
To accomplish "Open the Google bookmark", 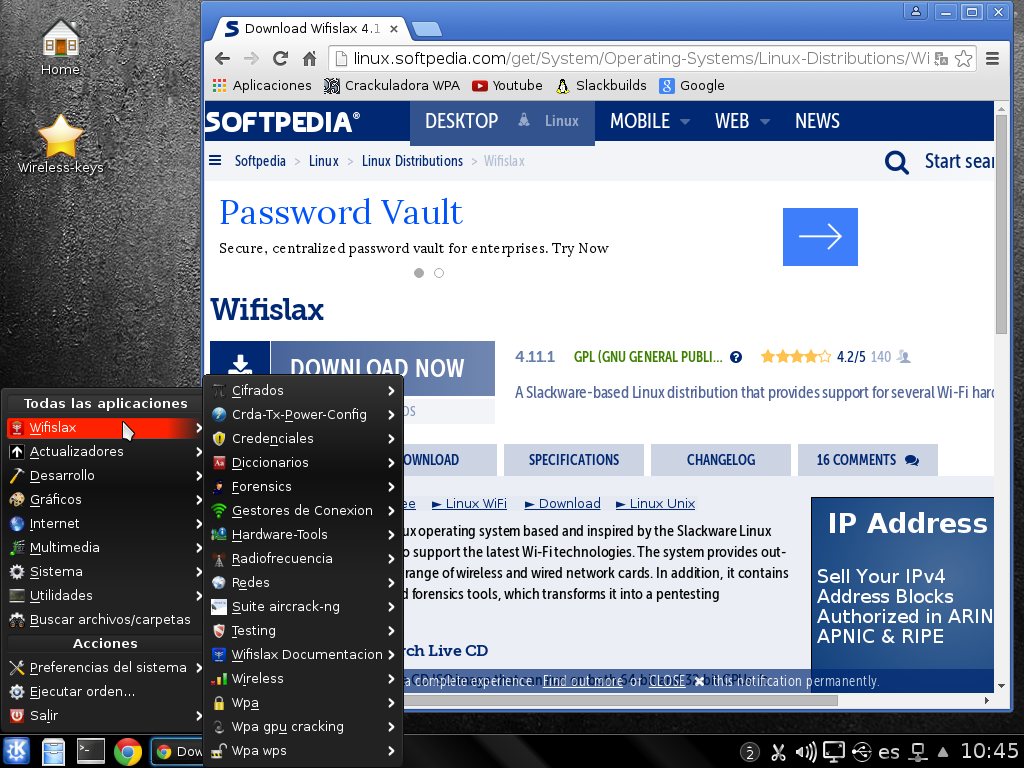I will [x=692, y=86].
